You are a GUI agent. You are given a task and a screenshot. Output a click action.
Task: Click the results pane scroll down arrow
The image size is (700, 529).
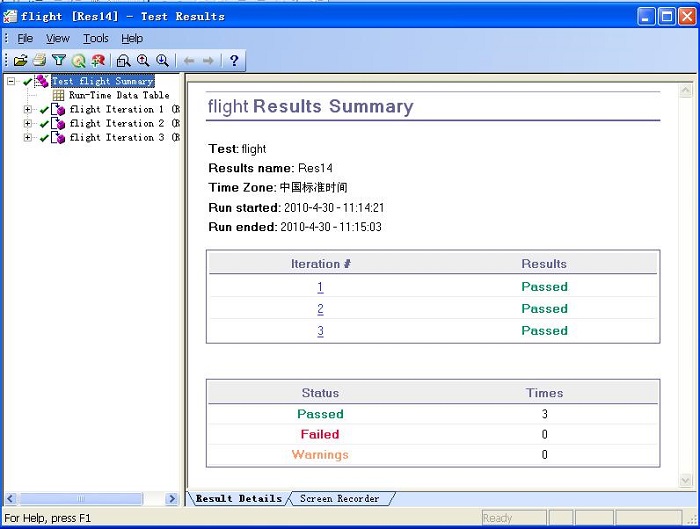click(x=686, y=481)
